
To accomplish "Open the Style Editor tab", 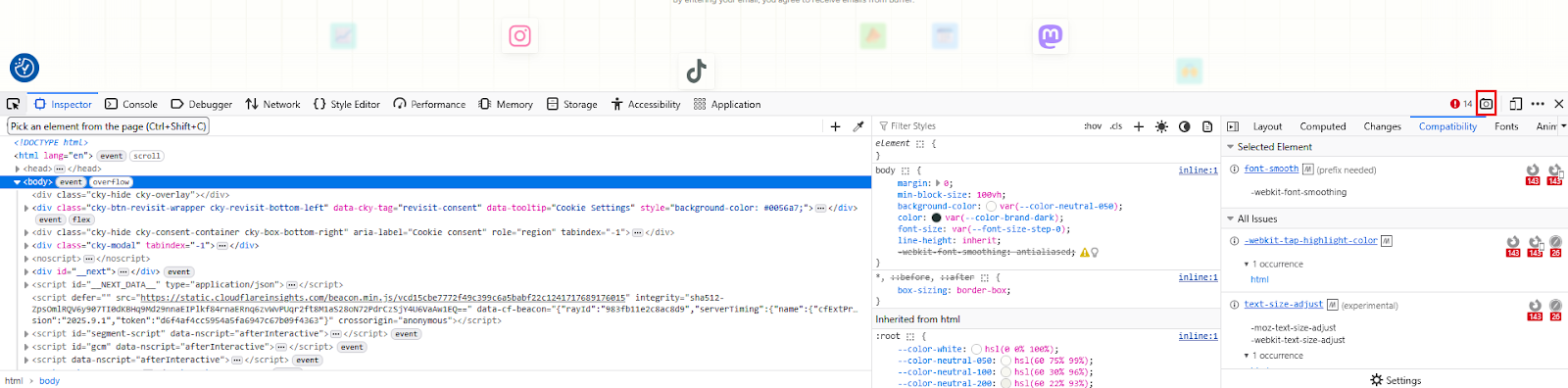I will [347, 104].
